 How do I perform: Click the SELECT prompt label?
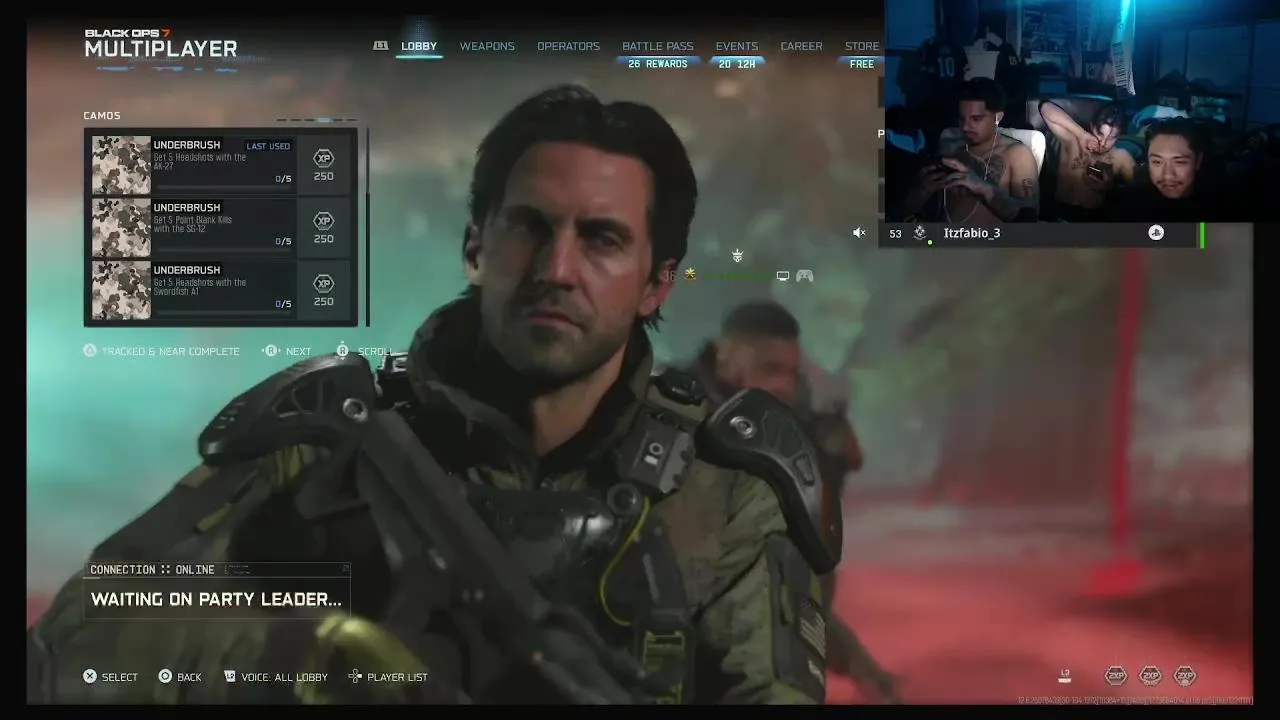120,678
